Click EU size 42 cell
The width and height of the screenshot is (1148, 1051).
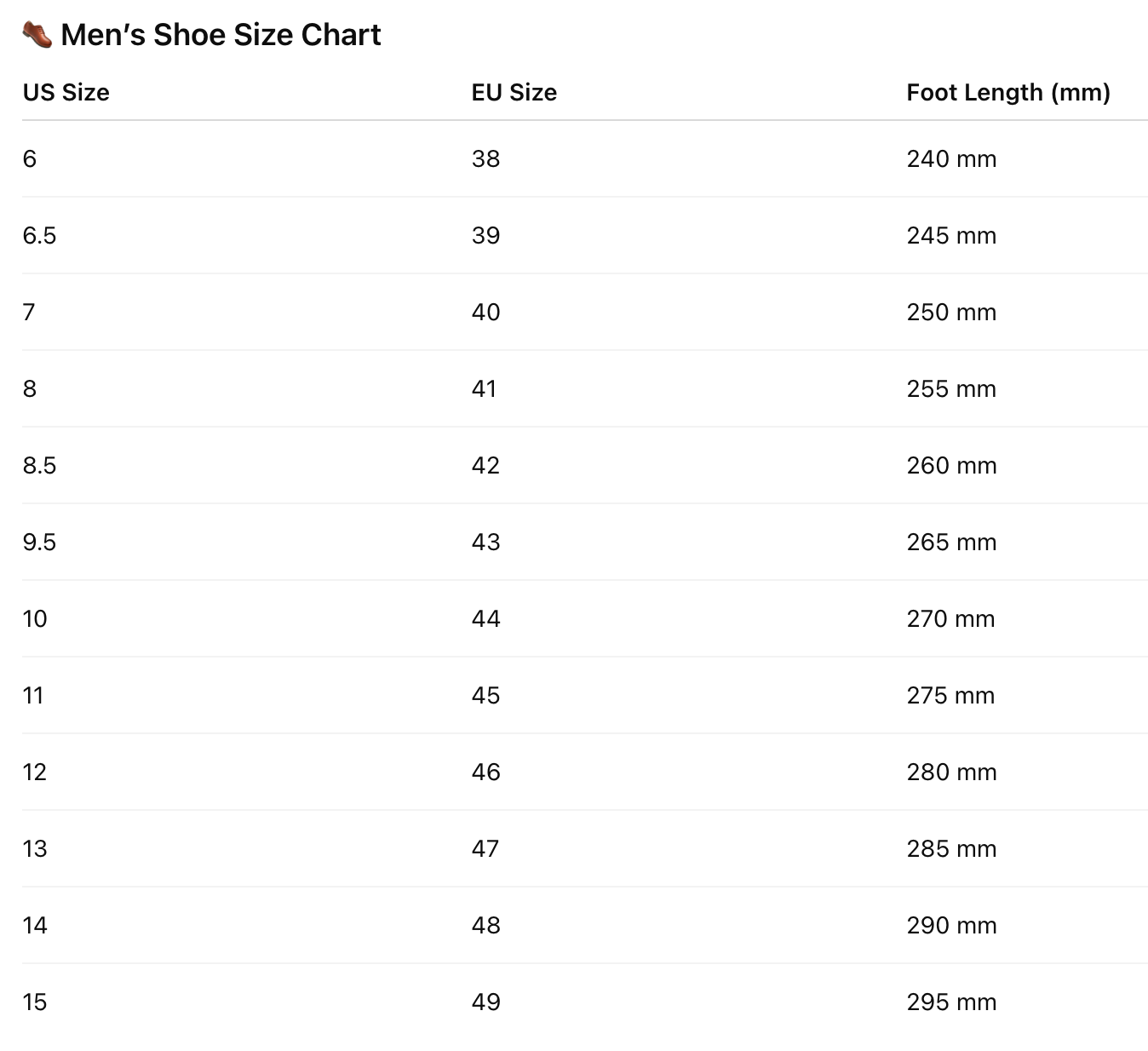[486, 465]
